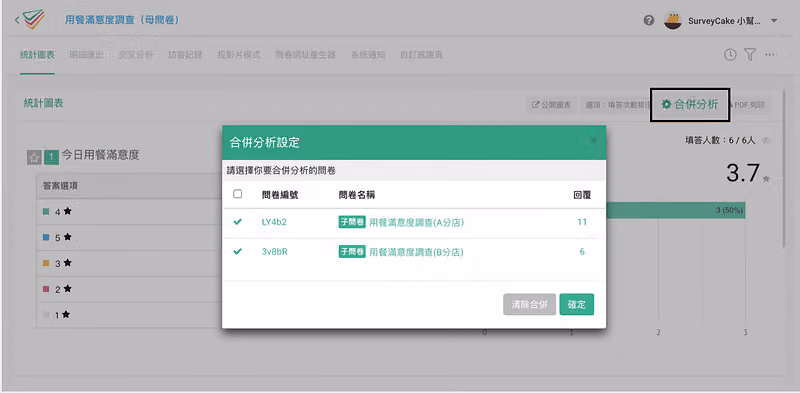Screen dimensions: 800x393
Task: Click the question number 1 badge
Action: click(52, 158)
